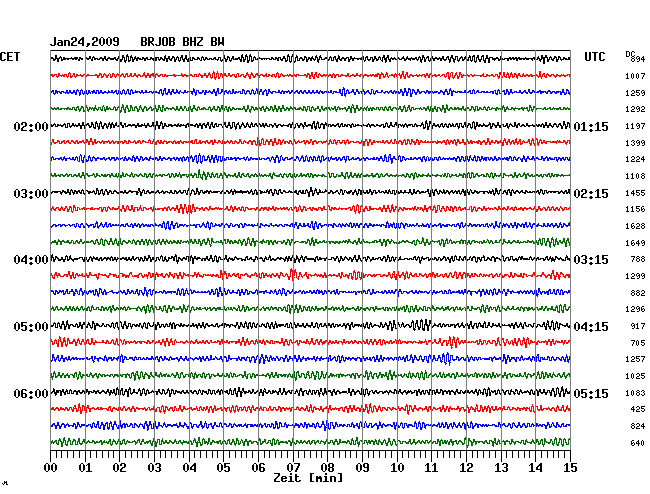Select the CET time label "06:00"

click(31, 393)
